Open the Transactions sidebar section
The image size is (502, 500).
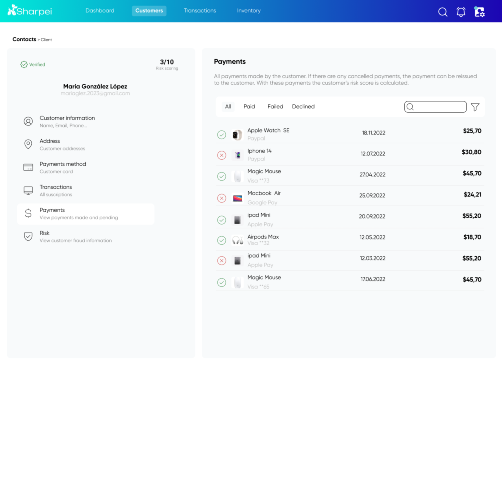click(86, 190)
